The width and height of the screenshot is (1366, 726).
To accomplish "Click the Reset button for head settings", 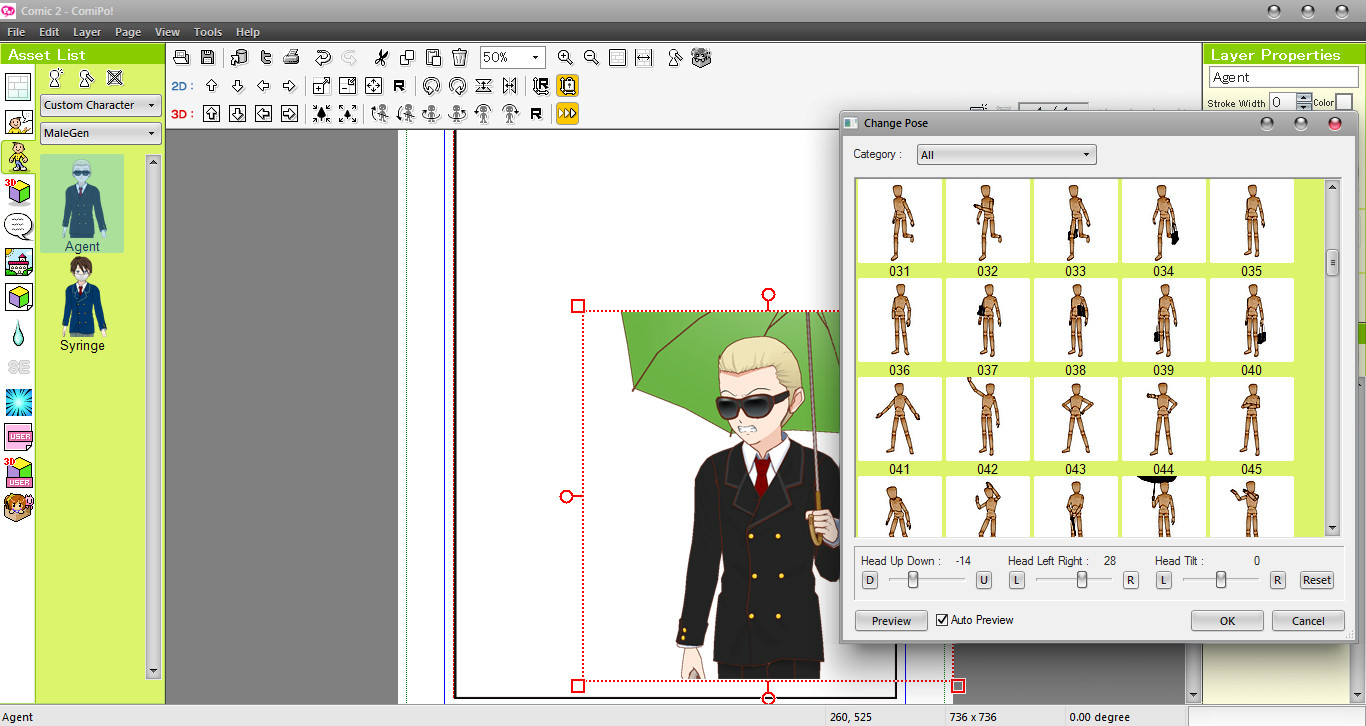I will click(x=1316, y=579).
